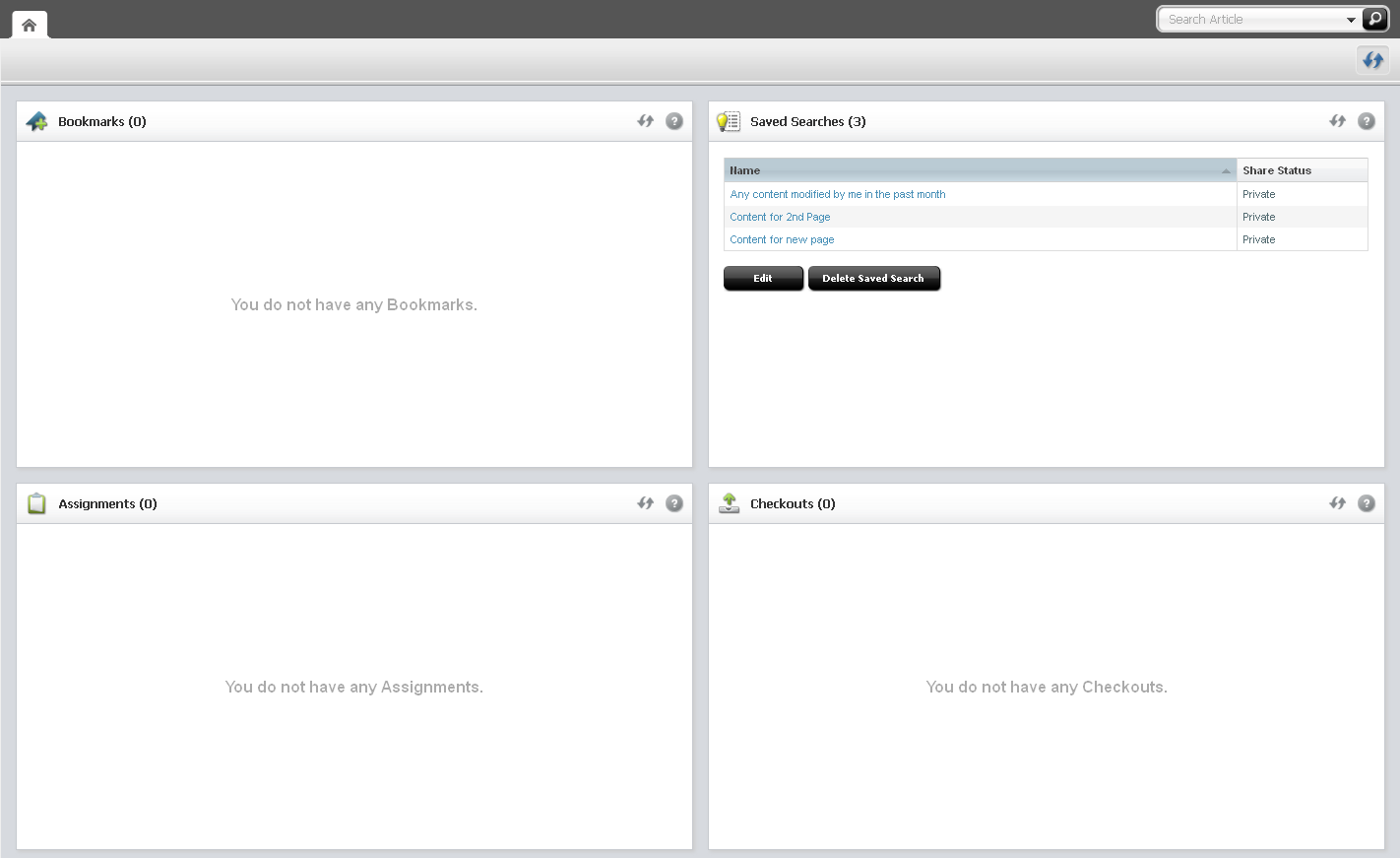Refresh the Checkouts panel

(1338, 503)
